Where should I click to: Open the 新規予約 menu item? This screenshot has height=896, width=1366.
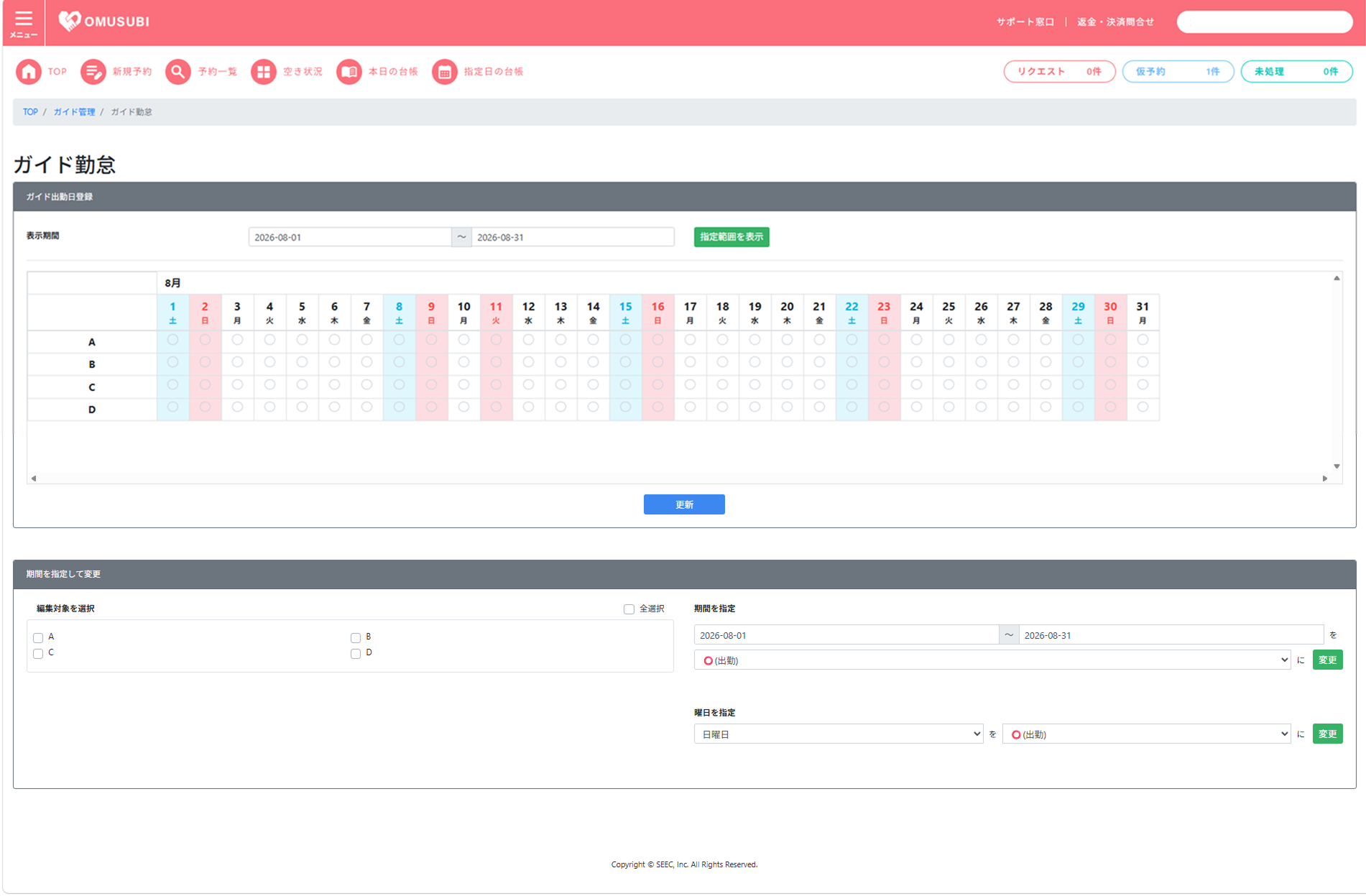pos(132,72)
